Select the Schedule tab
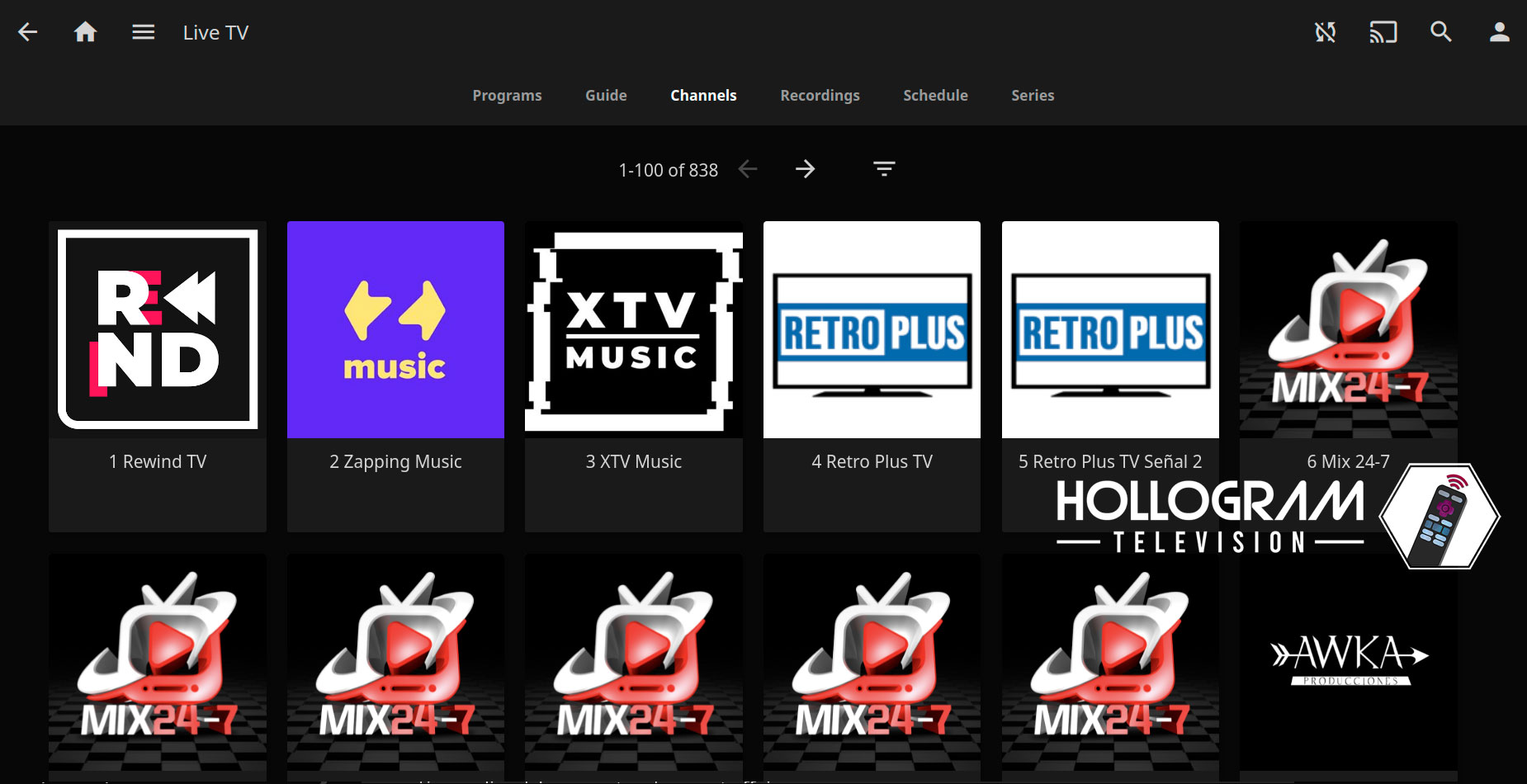The width and height of the screenshot is (1527, 784). 935,95
